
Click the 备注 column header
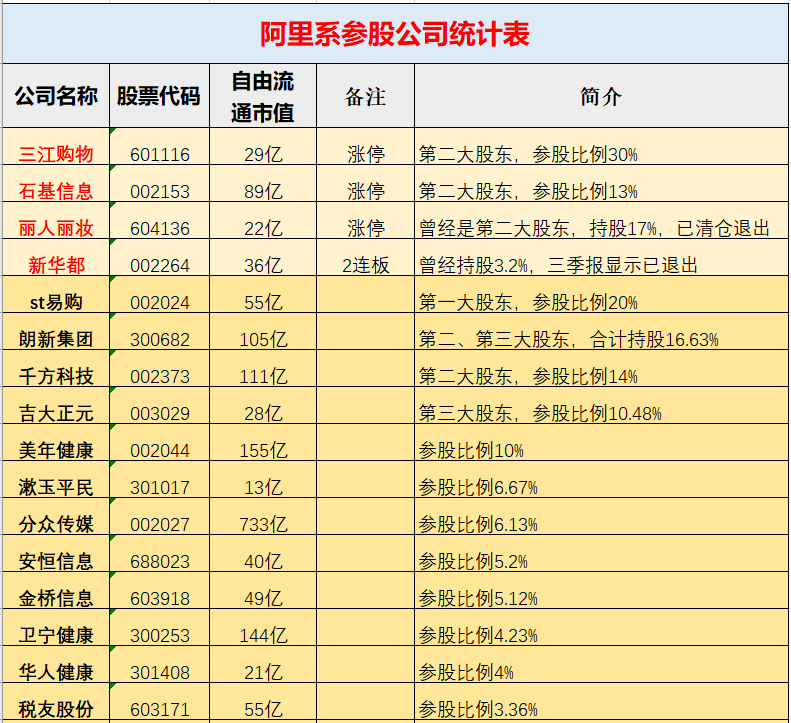[x=365, y=96]
